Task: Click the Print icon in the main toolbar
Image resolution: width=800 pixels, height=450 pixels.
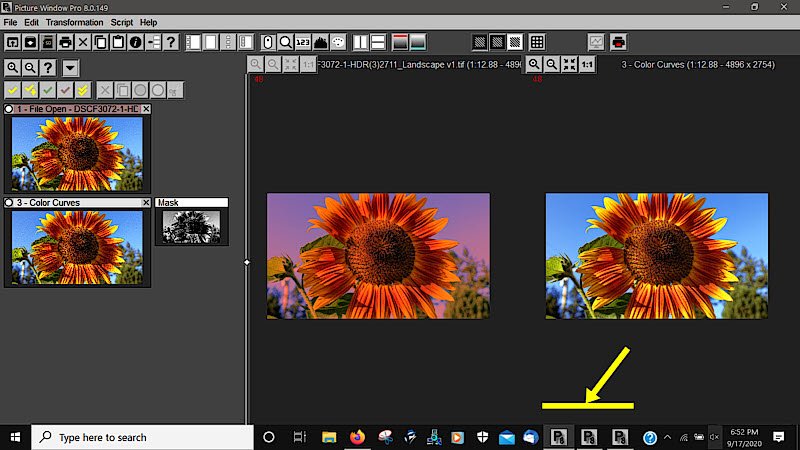Action: click(65, 42)
